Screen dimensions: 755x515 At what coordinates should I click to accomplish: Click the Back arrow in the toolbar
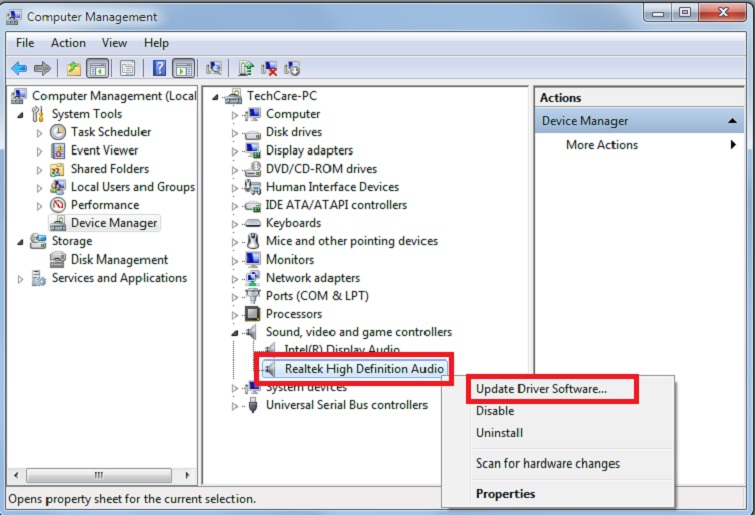tap(19, 68)
